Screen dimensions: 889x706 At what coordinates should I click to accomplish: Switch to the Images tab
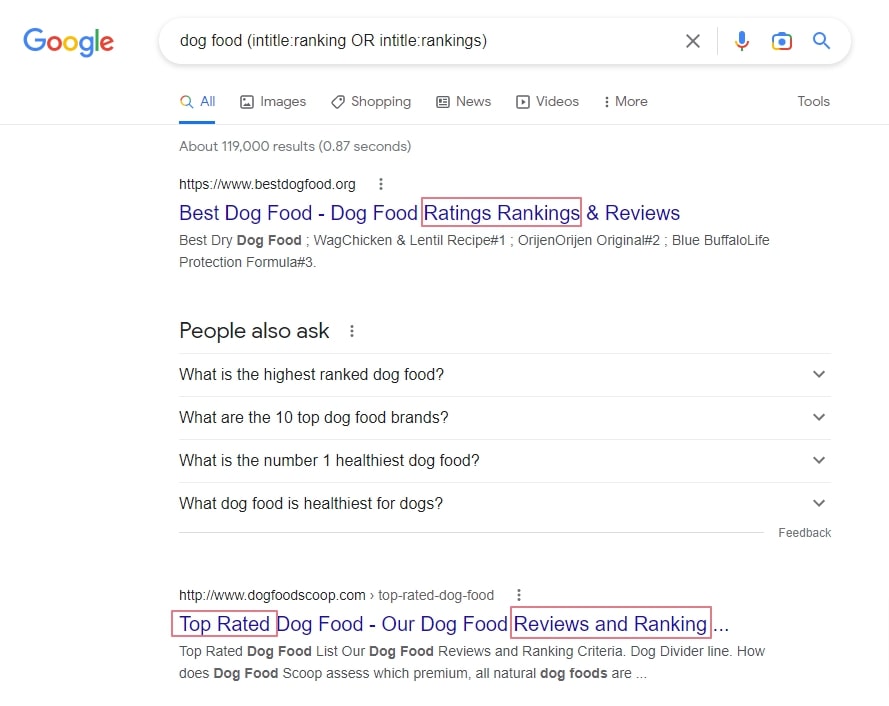[273, 102]
